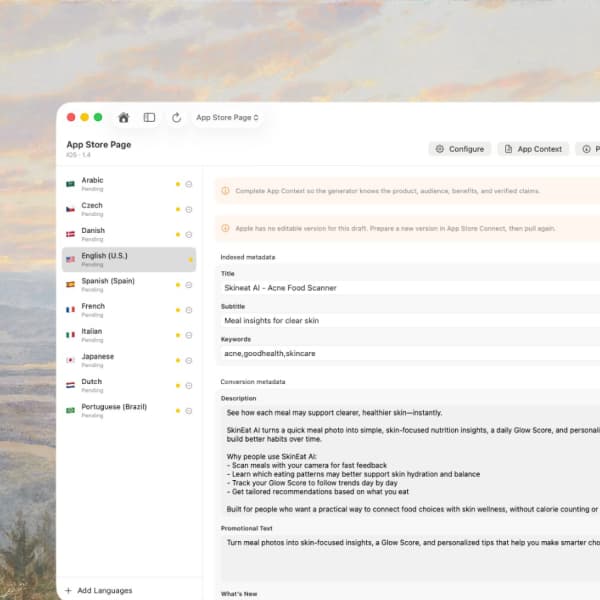Click the refresh arrow icon

(176, 117)
